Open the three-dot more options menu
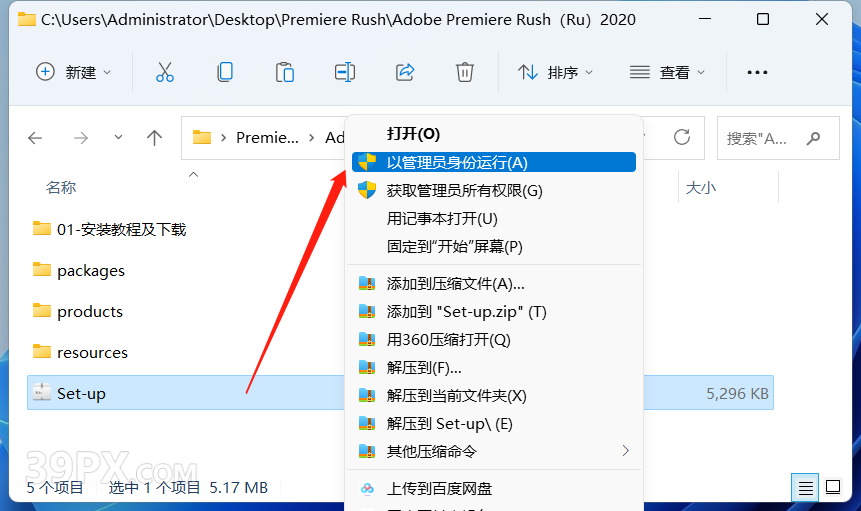 [757, 72]
